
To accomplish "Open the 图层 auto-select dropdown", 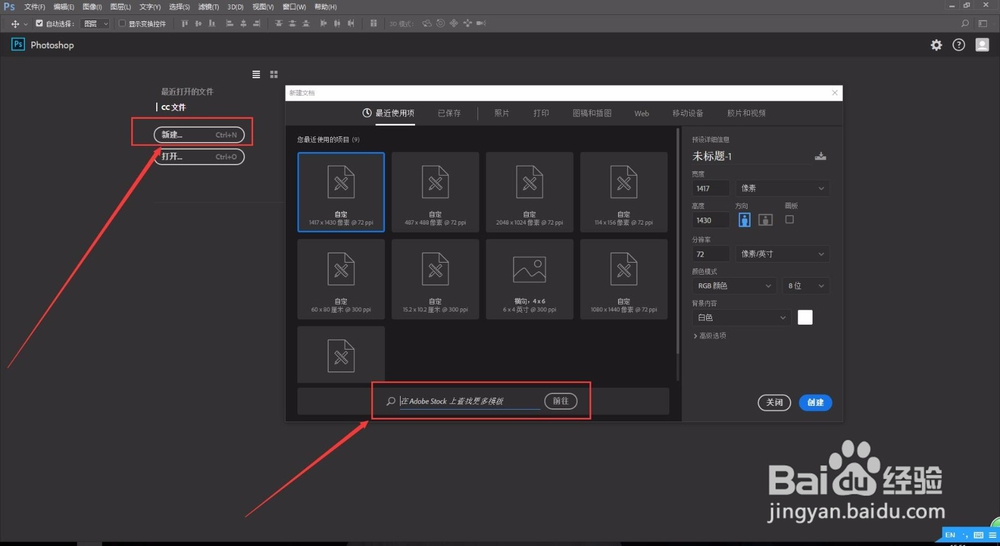I will coord(96,24).
